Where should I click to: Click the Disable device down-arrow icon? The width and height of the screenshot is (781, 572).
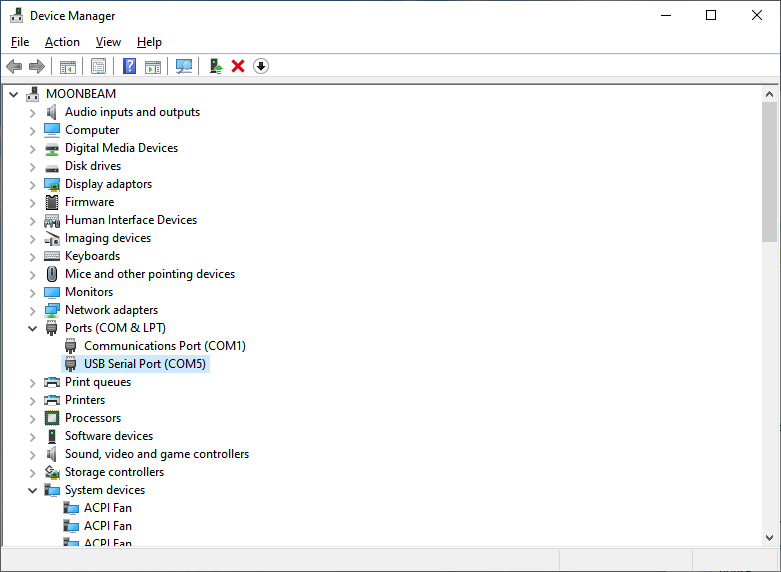[x=261, y=66]
